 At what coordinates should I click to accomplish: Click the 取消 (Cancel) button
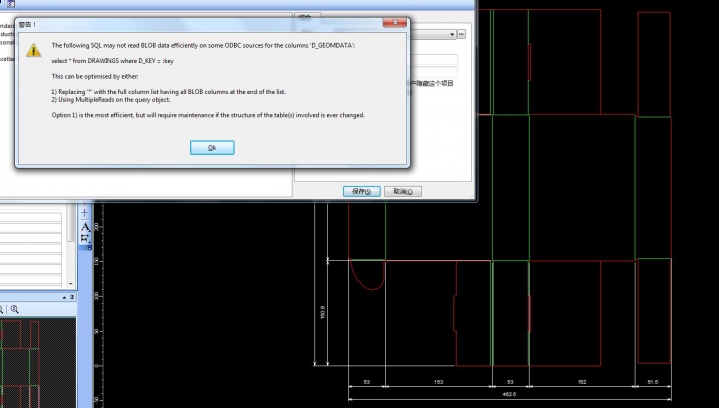coord(402,191)
